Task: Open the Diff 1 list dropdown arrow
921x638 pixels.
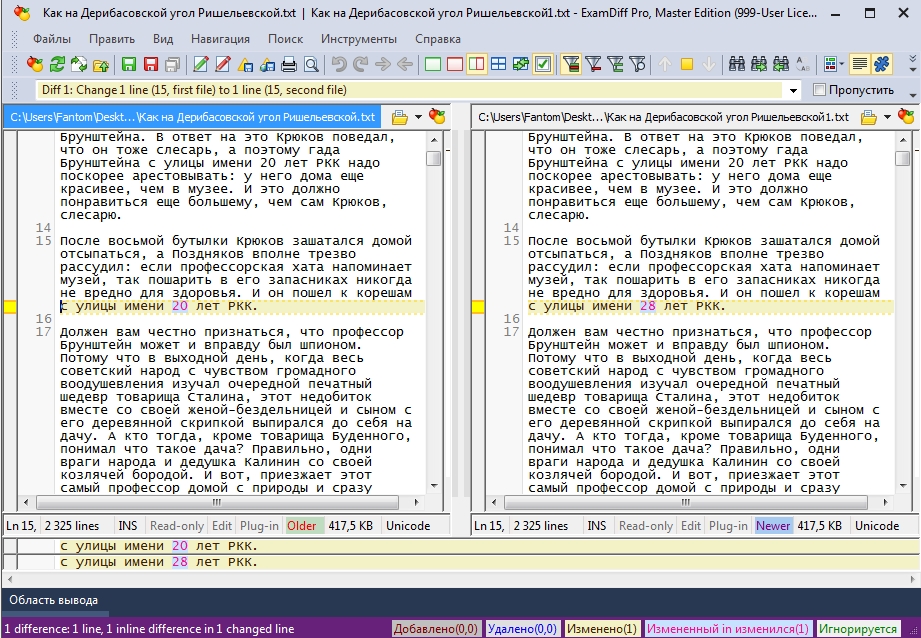Action: tap(794, 90)
